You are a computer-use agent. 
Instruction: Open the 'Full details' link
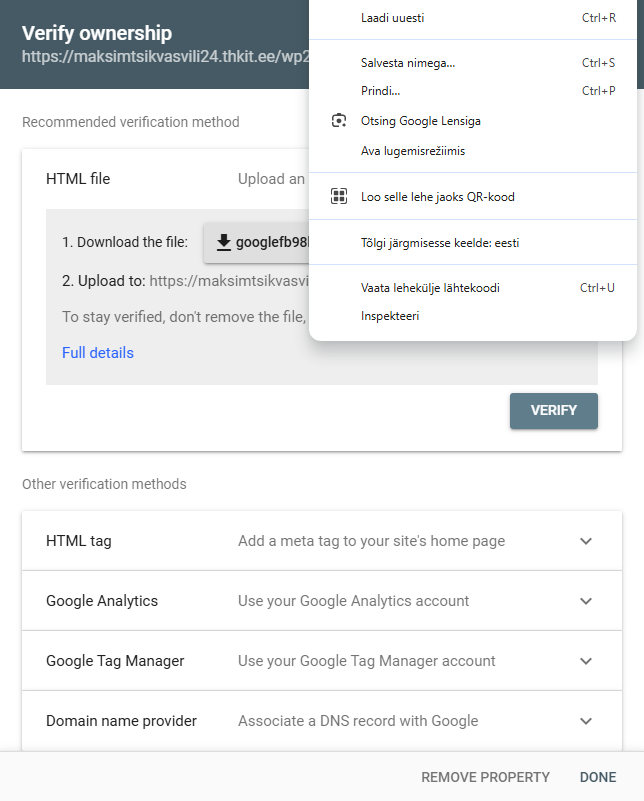[98, 353]
